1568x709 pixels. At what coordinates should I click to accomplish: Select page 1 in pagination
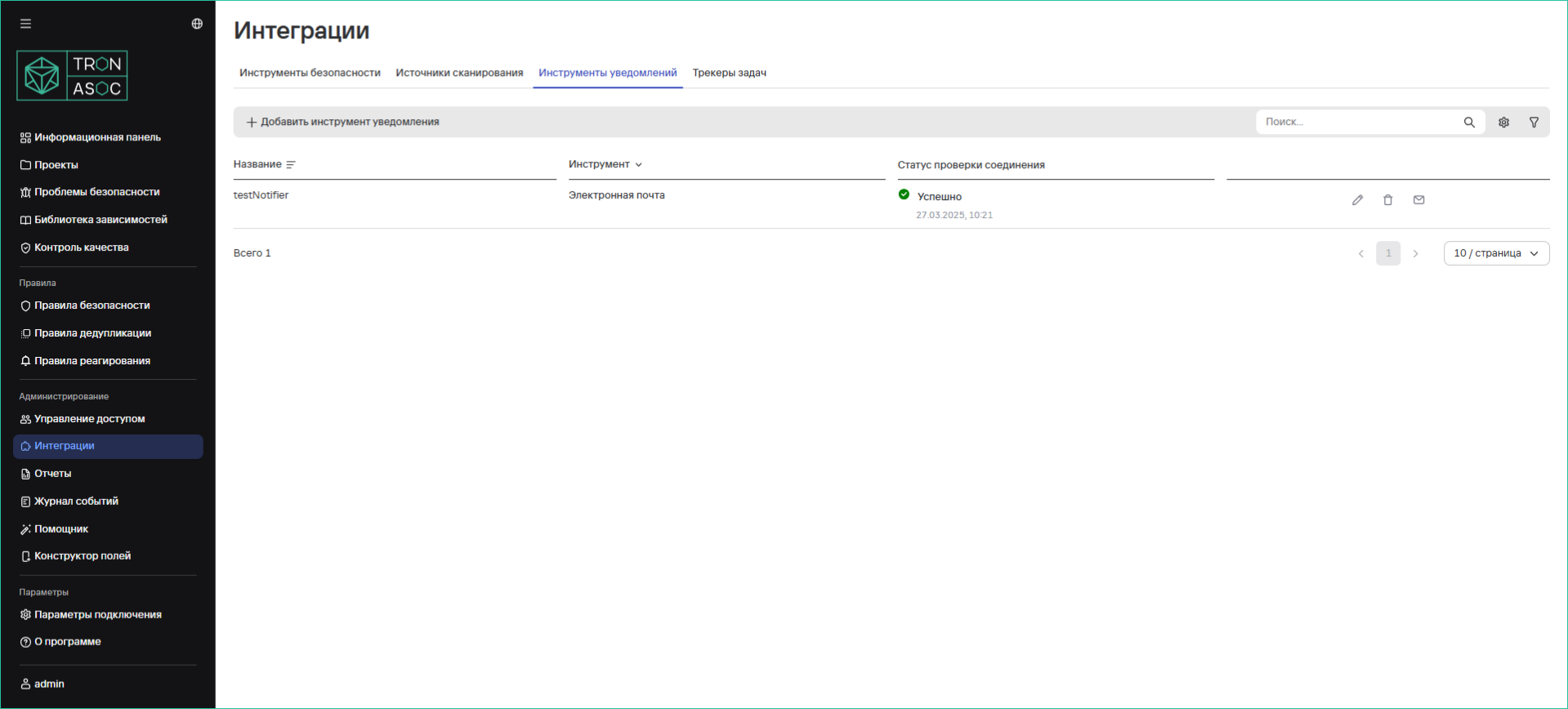1387,253
